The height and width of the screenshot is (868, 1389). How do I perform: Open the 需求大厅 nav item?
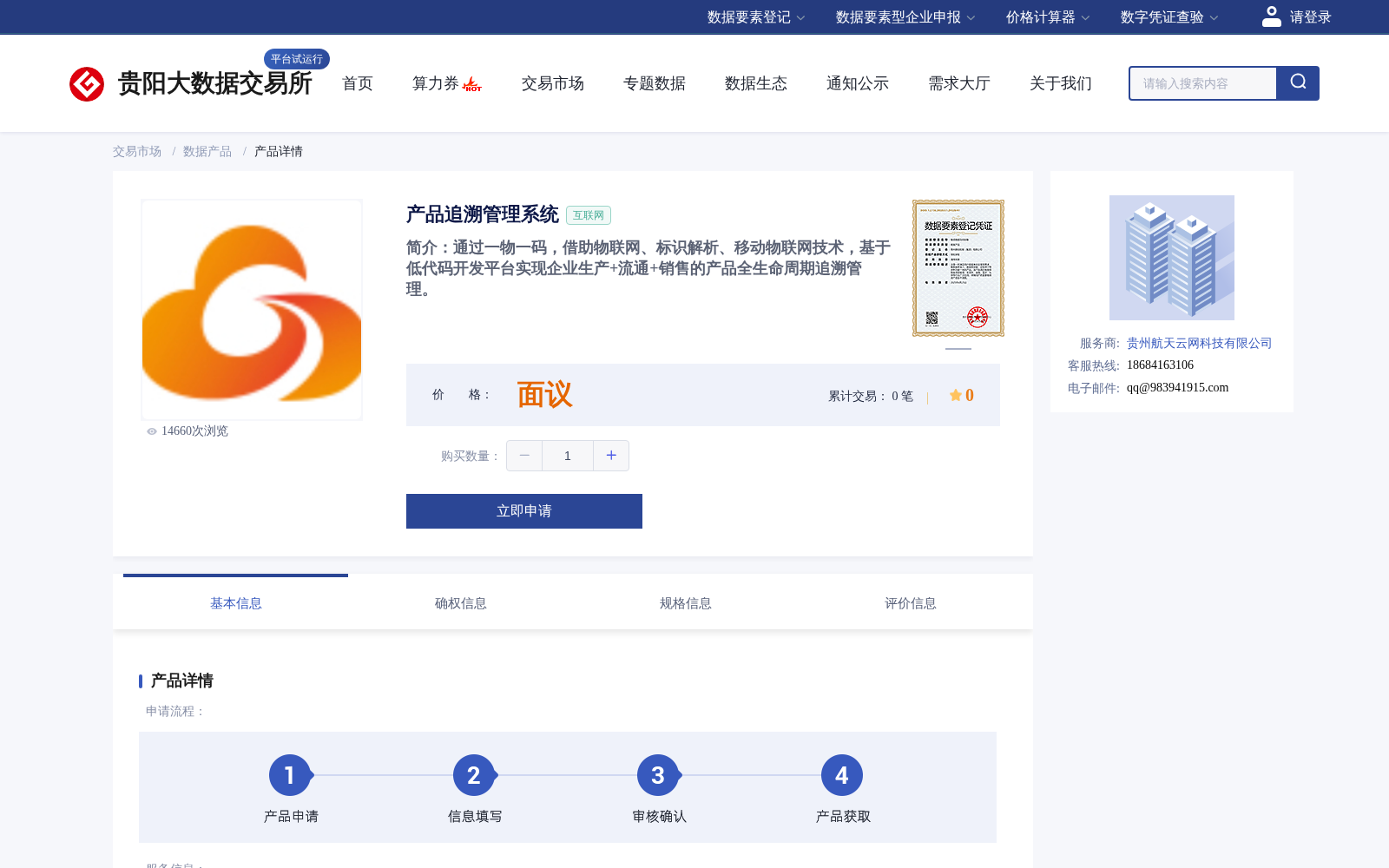[x=959, y=83]
